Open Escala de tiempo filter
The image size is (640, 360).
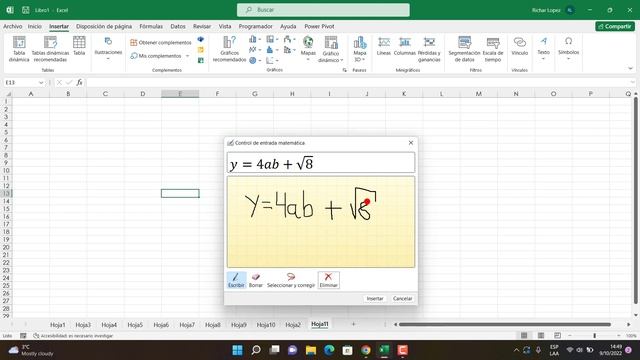(x=493, y=49)
